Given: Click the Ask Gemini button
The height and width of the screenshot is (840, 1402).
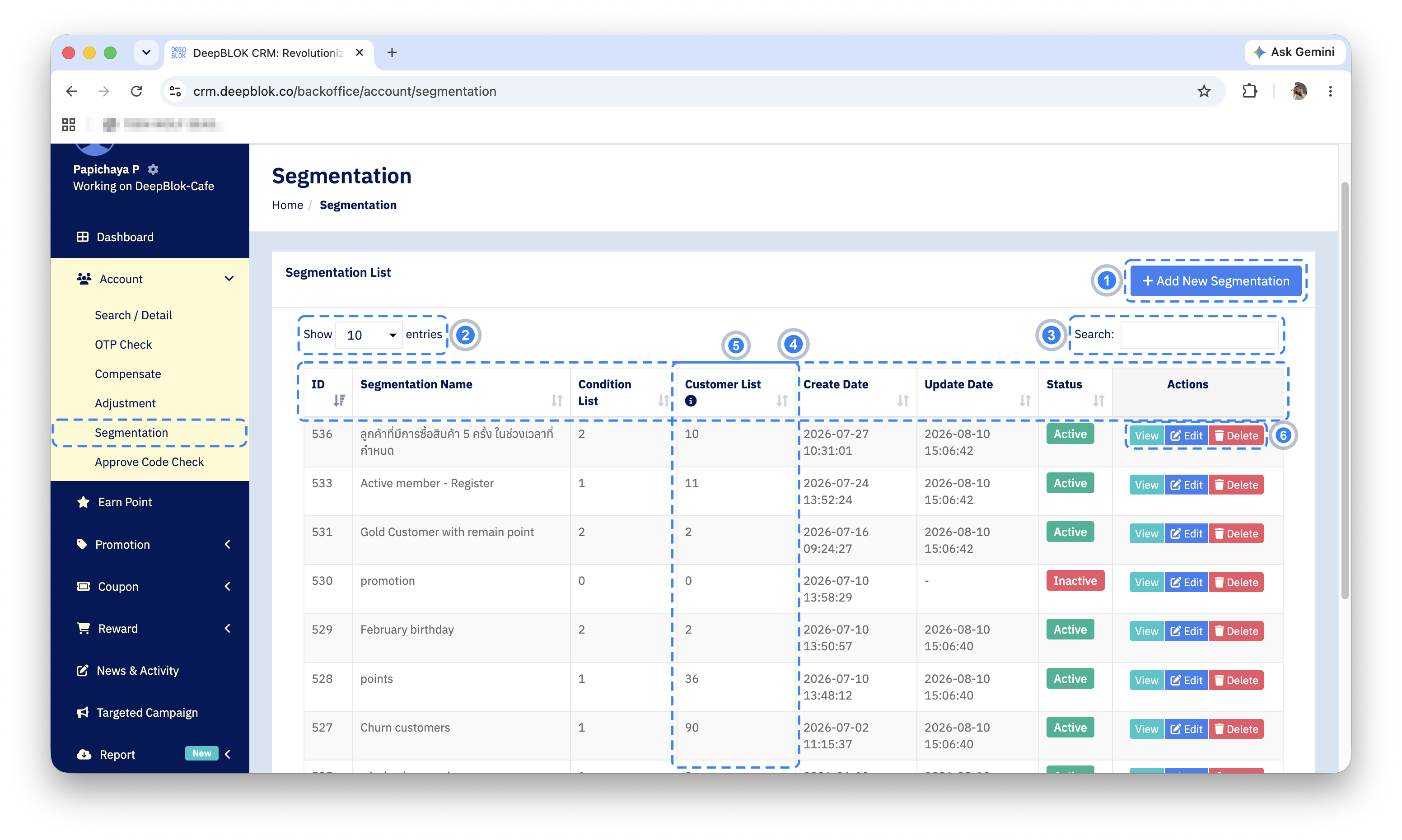Looking at the screenshot, I should coord(1294,52).
